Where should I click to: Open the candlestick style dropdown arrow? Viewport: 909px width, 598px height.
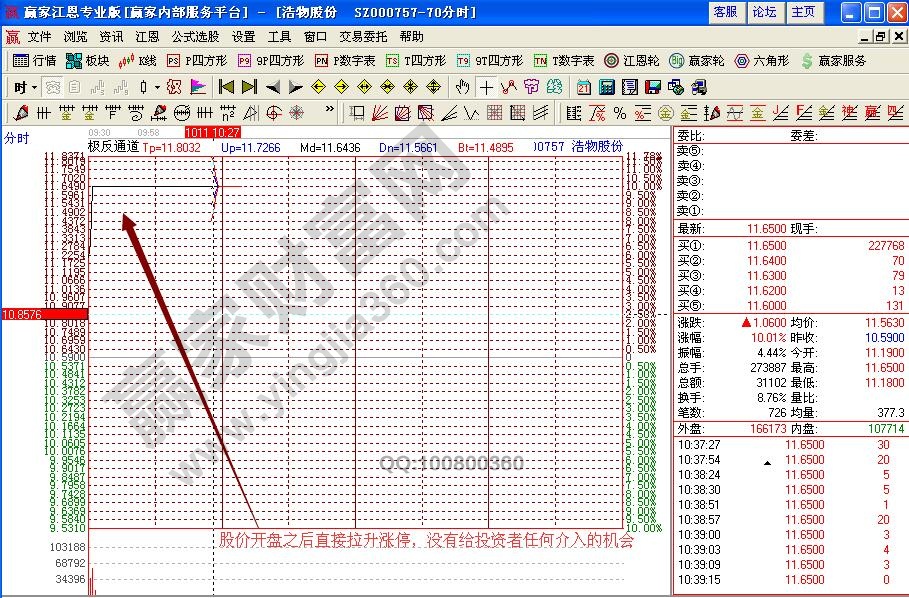[x=157, y=87]
